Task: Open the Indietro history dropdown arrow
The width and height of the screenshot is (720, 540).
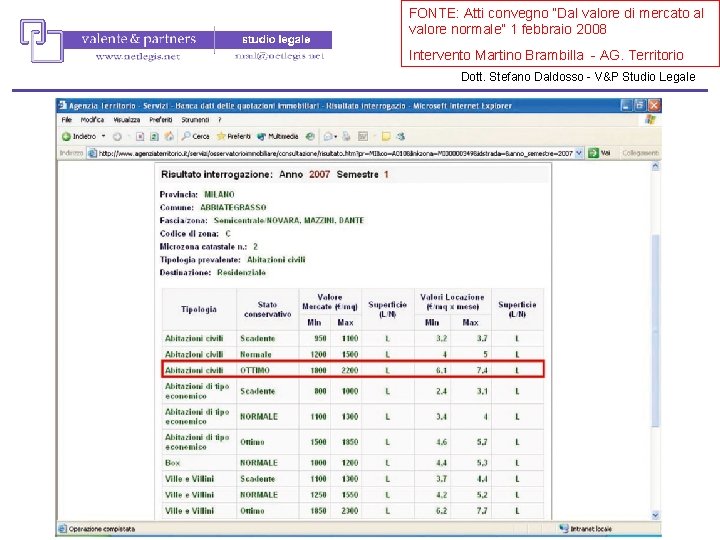Action: [x=103, y=136]
